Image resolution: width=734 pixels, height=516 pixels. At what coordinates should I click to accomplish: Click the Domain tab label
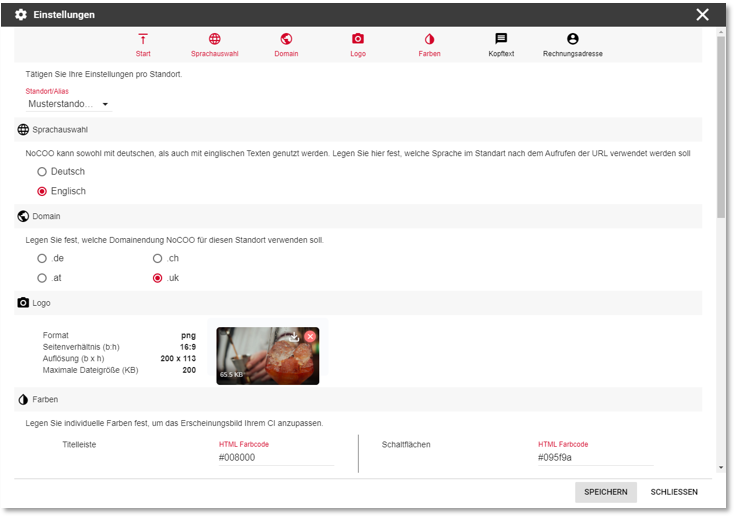(x=286, y=54)
